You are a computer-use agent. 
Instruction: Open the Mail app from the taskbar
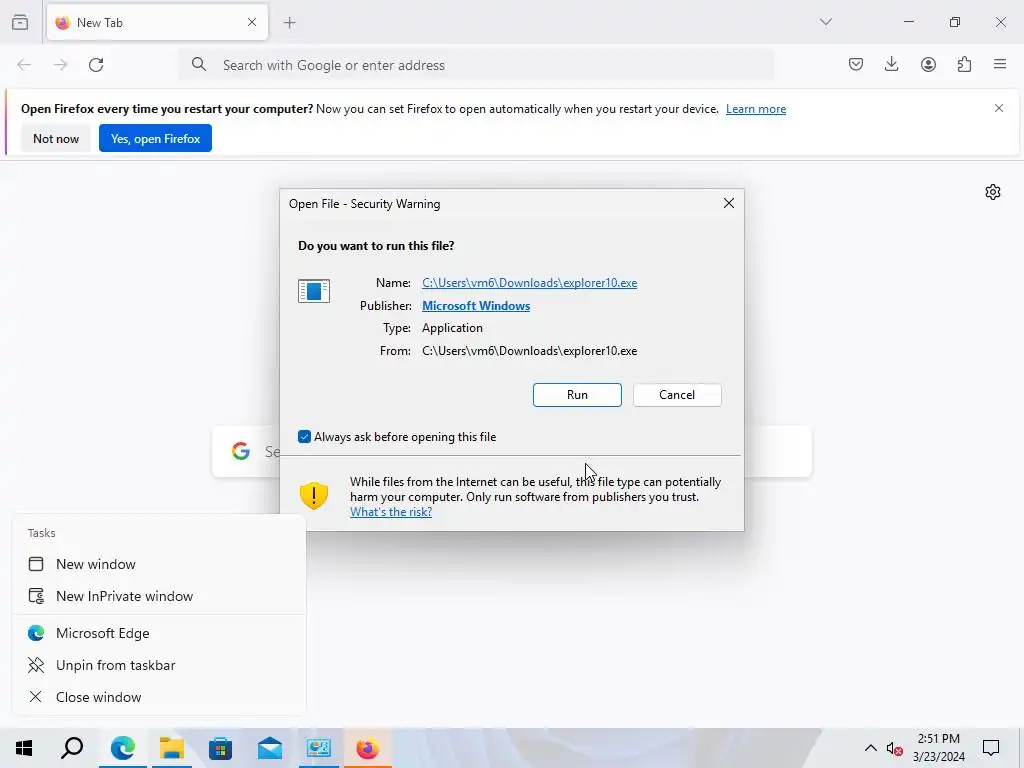point(270,748)
